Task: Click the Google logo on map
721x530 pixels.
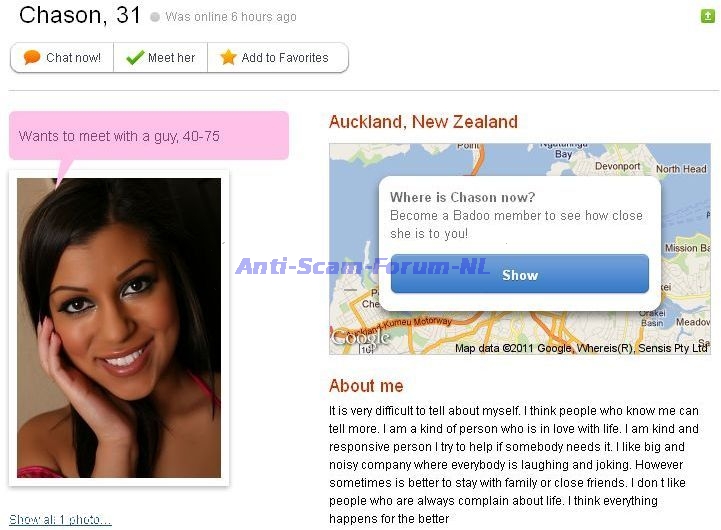Action: 360,338
